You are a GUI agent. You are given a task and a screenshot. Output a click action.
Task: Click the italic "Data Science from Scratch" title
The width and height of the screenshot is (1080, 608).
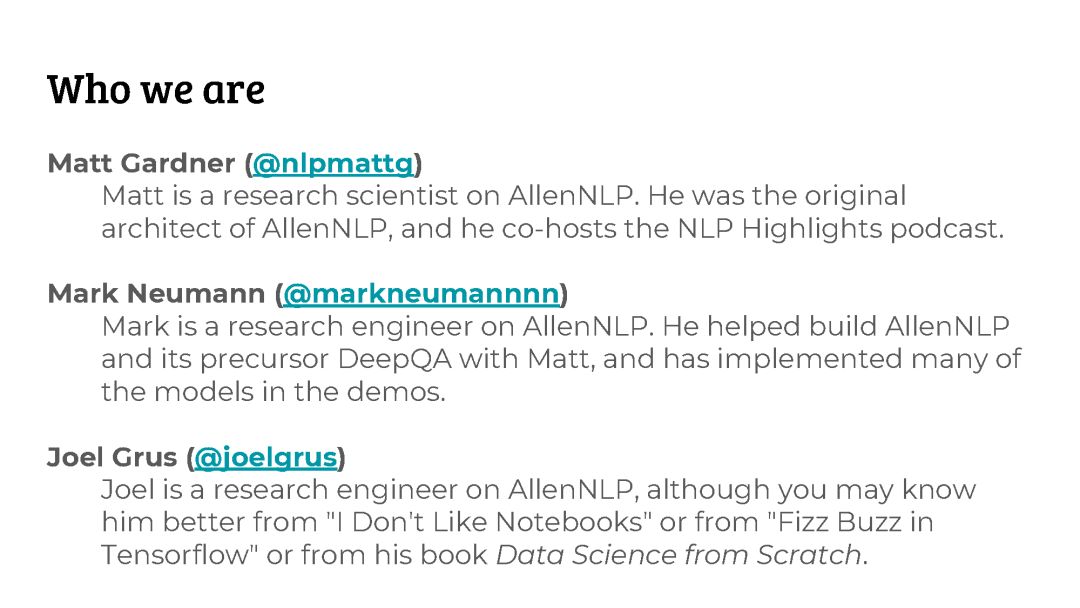(x=678, y=555)
